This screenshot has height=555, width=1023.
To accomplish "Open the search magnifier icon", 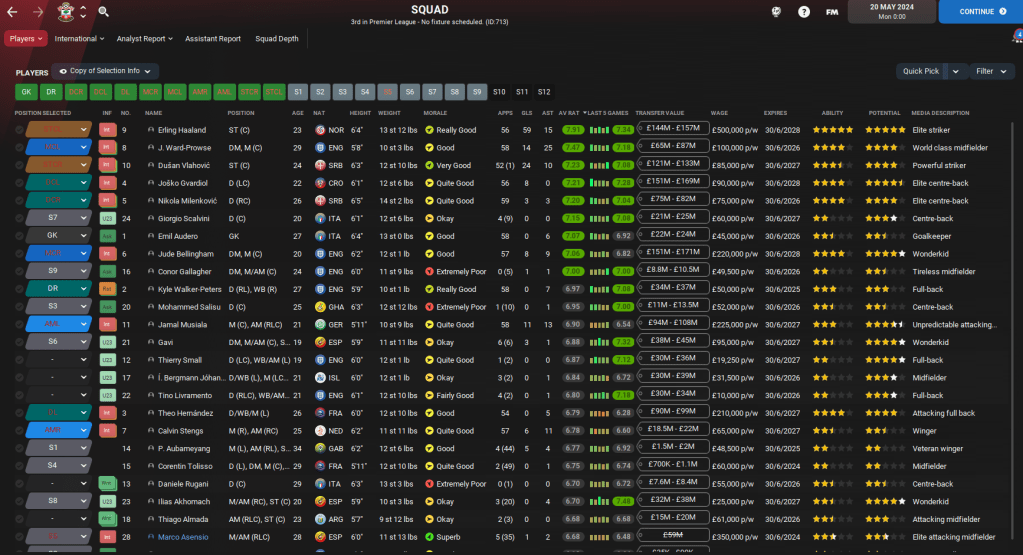I will click(104, 12).
